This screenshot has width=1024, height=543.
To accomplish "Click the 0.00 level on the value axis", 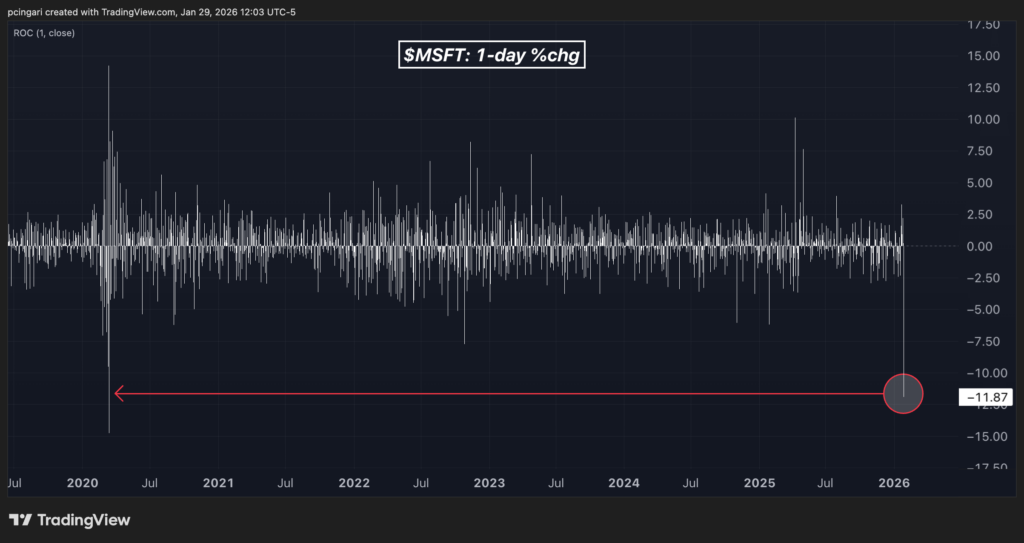I will click(x=988, y=246).
